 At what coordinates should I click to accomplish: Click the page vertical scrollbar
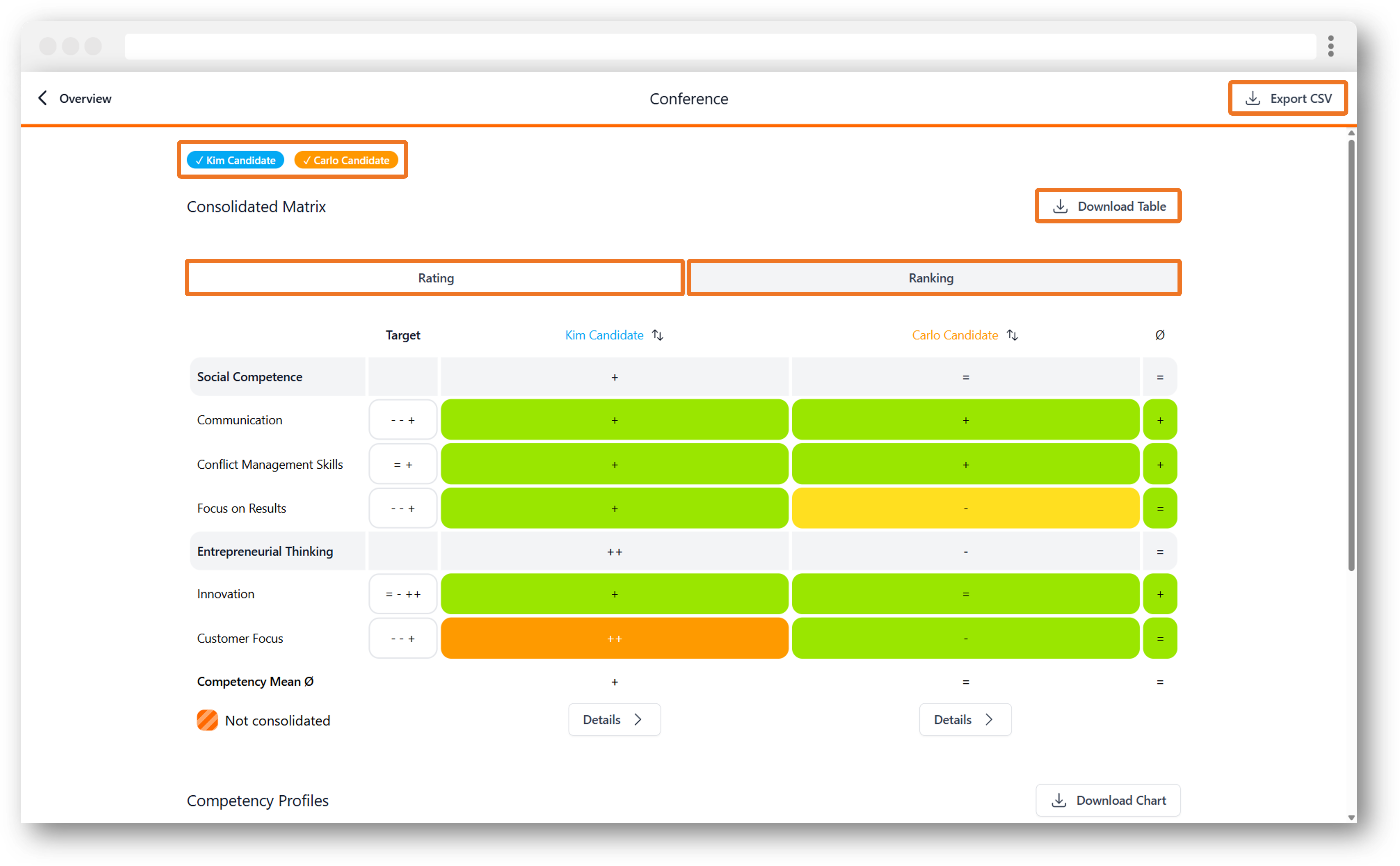point(1351,355)
